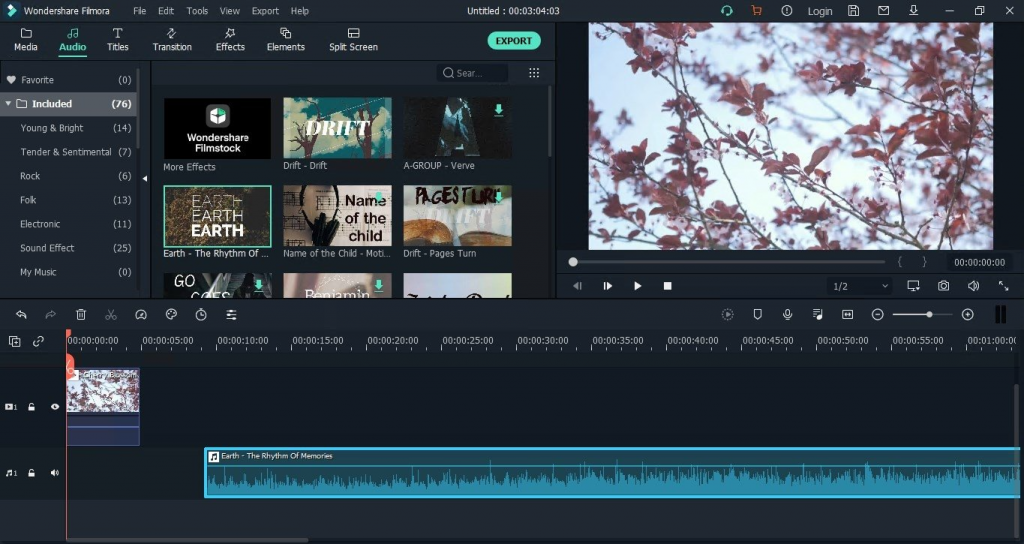Take a snapshot with the camera icon
Image resolution: width=1024 pixels, height=544 pixels.
[943, 286]
